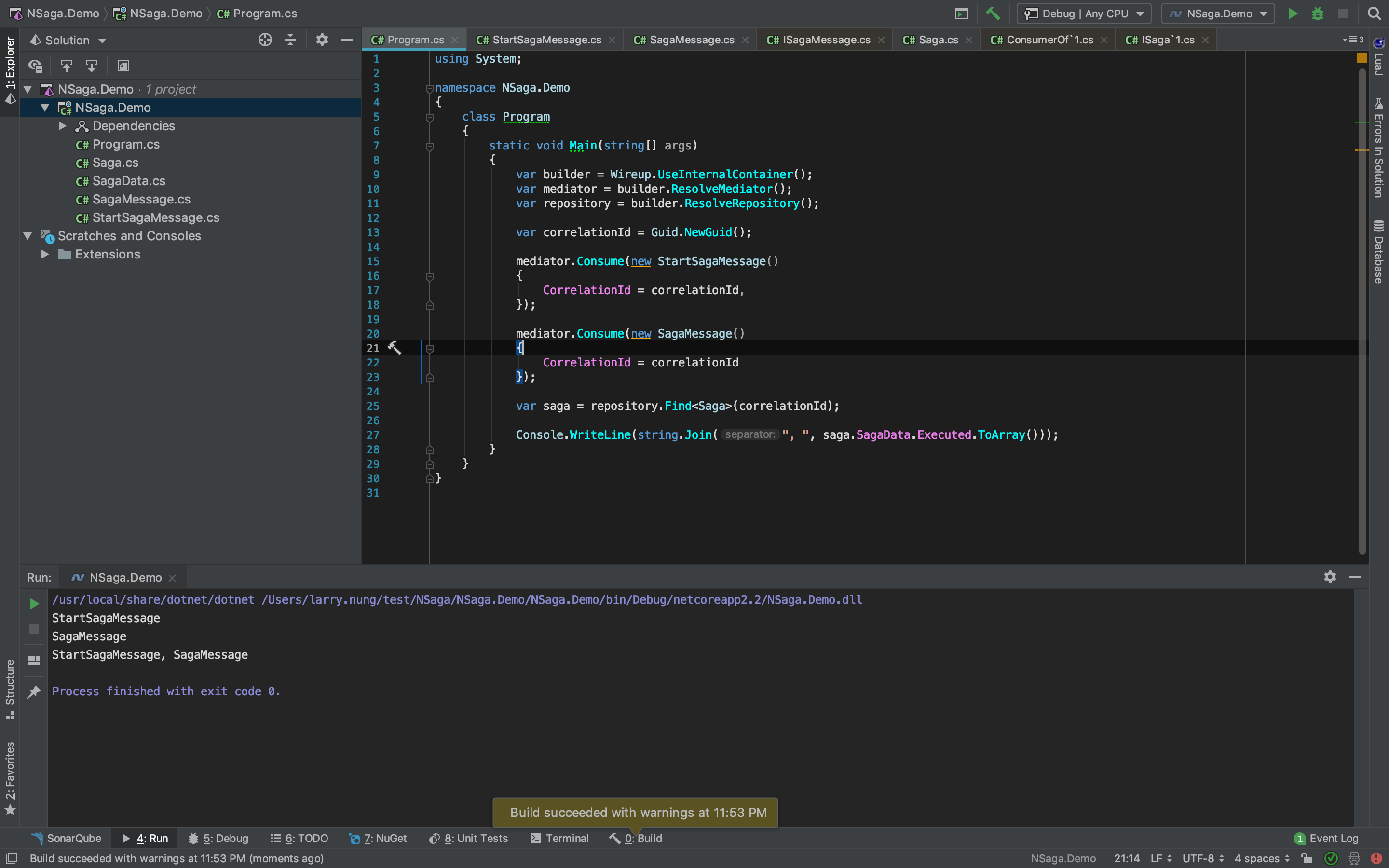Click the code inspection status icon in status bar
The width and height of the screenshot is (1389, 868).
(x=1331, y=858)
